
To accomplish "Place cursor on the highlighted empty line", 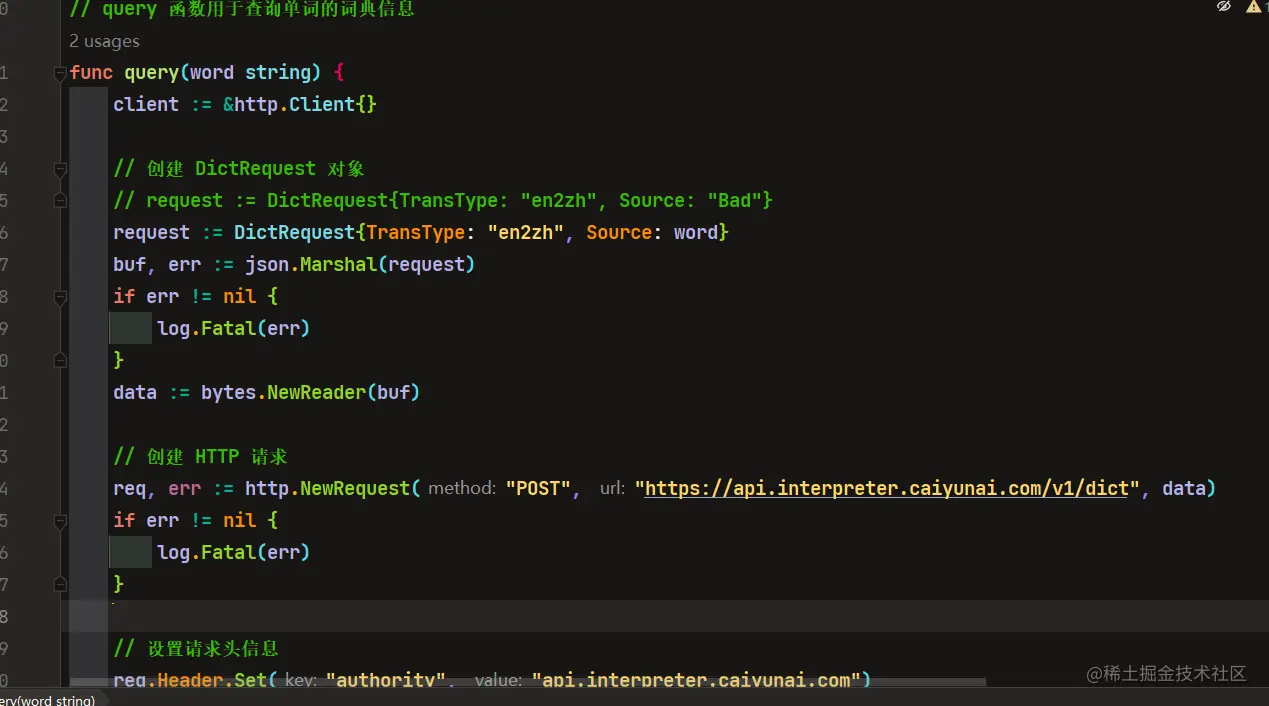I will click(664, 616).
